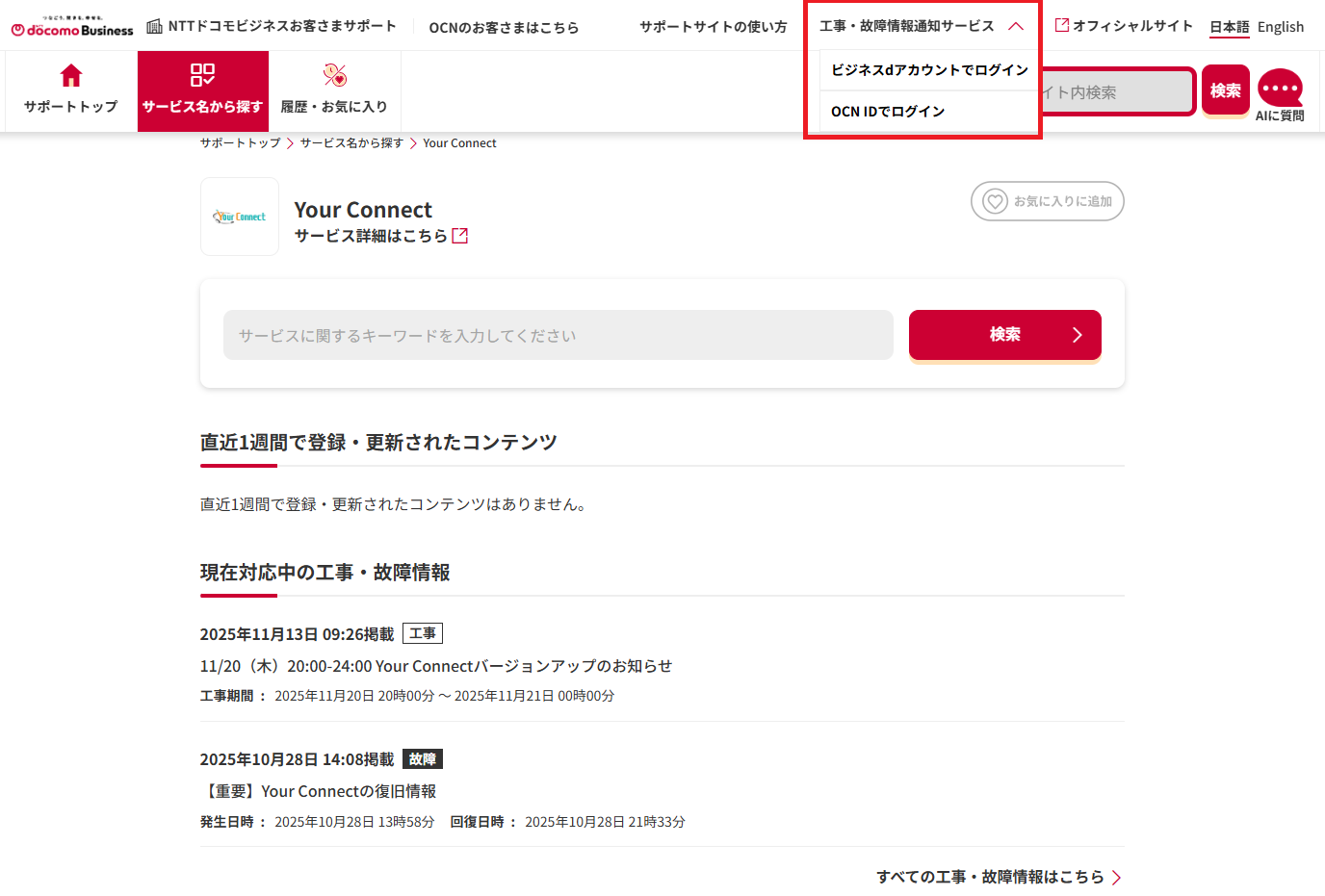The width and height of the screenshot is (1325, 896).
Task: Click the サポートトップ breadcrumb link
Action: coord(241,143)
